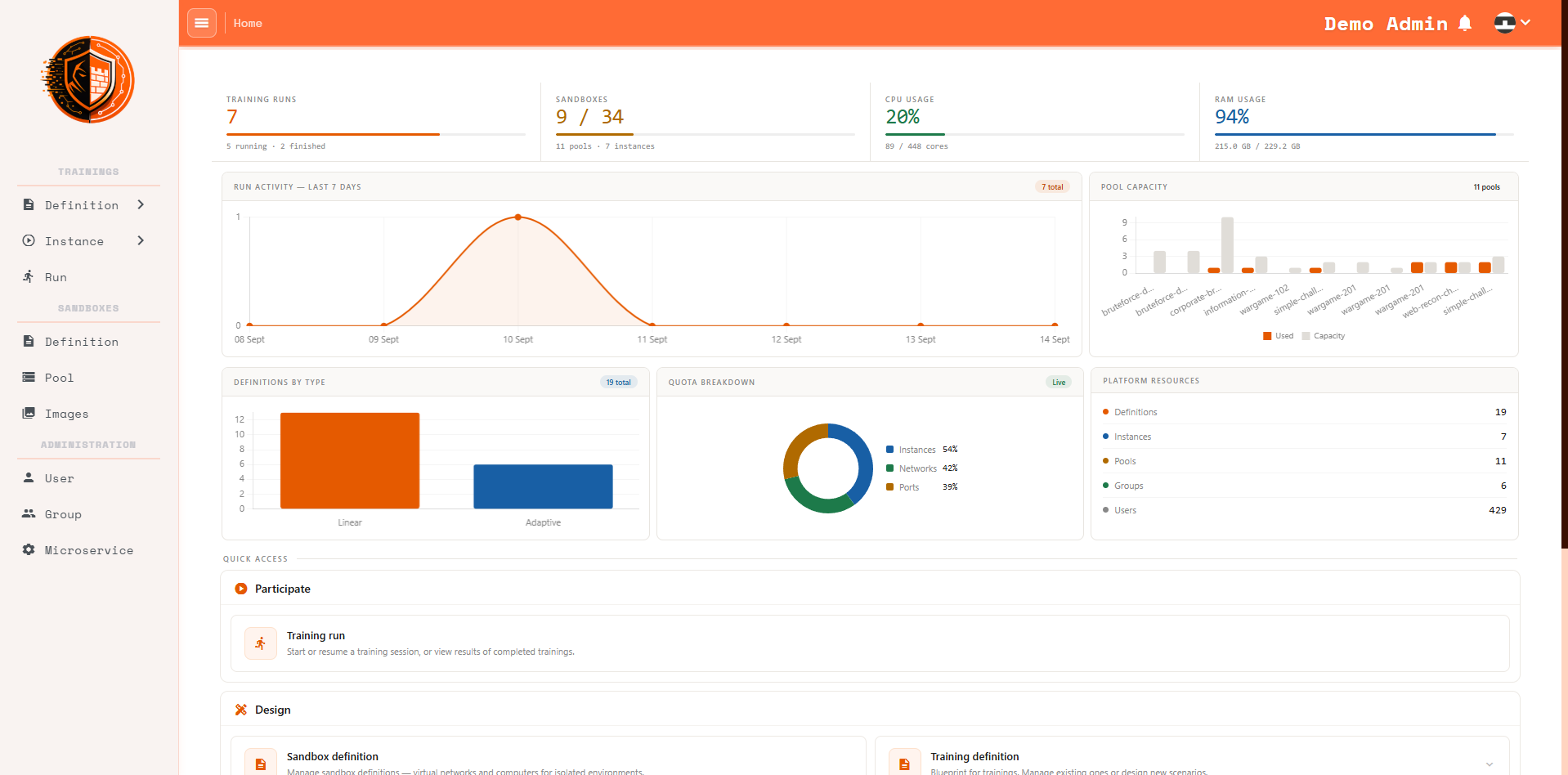Viewport: 1568px width, 775px height.
Task: Open the user avatar dropdown
Action: [1512, 23]
